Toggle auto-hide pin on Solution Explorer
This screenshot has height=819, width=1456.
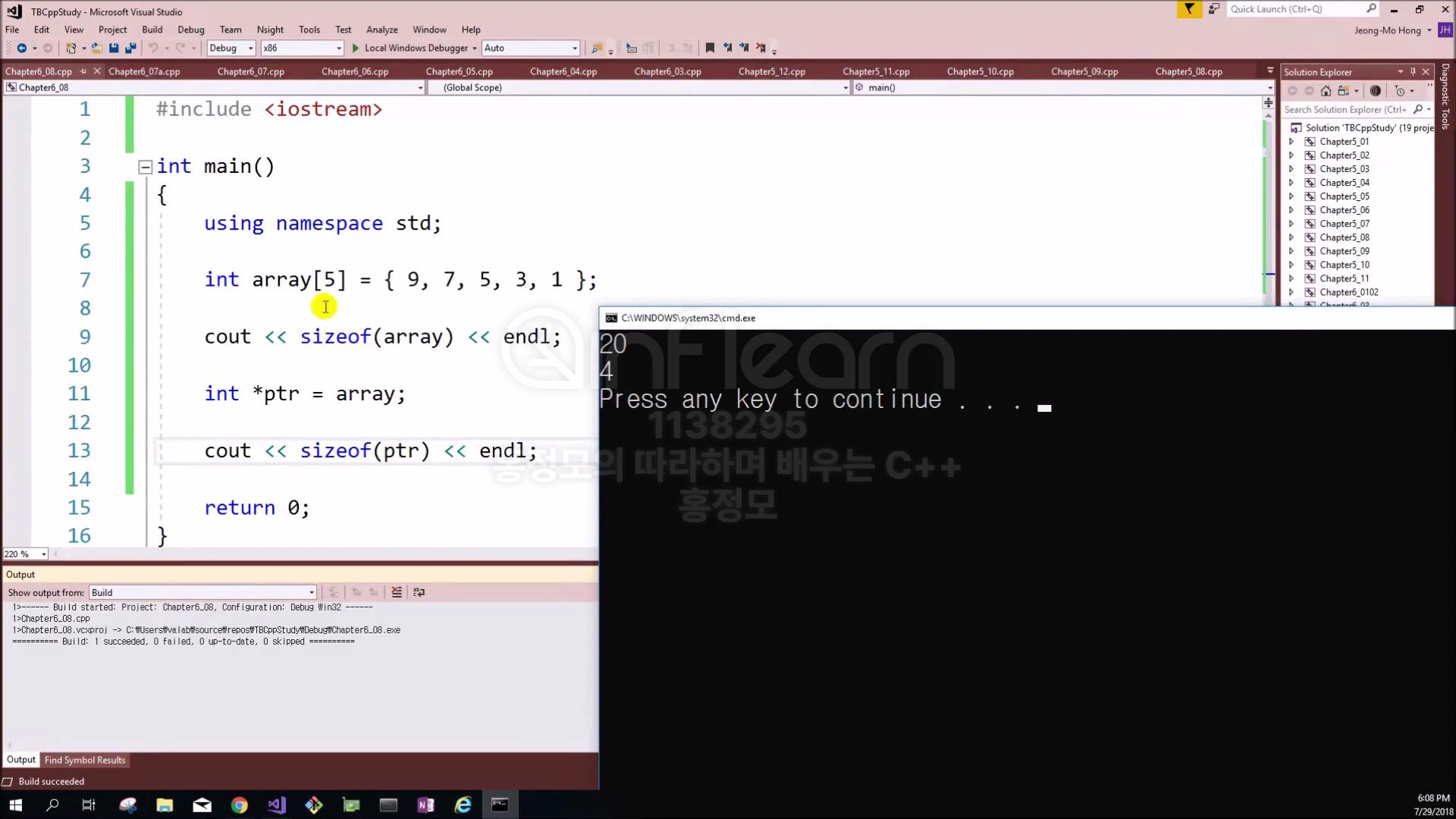click(x=1413, y=72)
